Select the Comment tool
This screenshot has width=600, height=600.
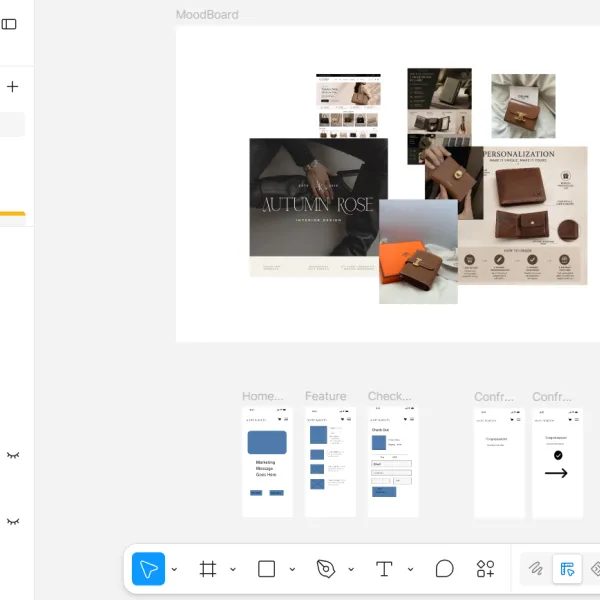444,569
